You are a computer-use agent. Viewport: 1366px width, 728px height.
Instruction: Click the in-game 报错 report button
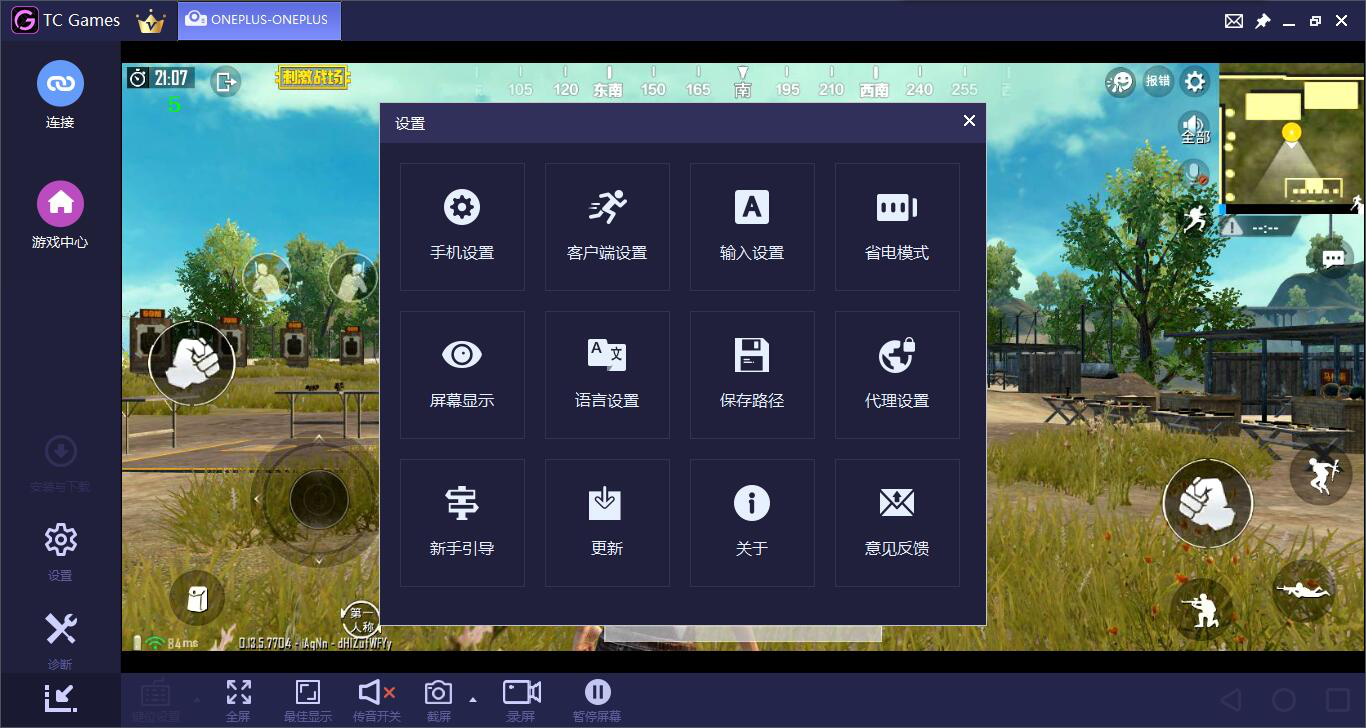[1158, 82]
